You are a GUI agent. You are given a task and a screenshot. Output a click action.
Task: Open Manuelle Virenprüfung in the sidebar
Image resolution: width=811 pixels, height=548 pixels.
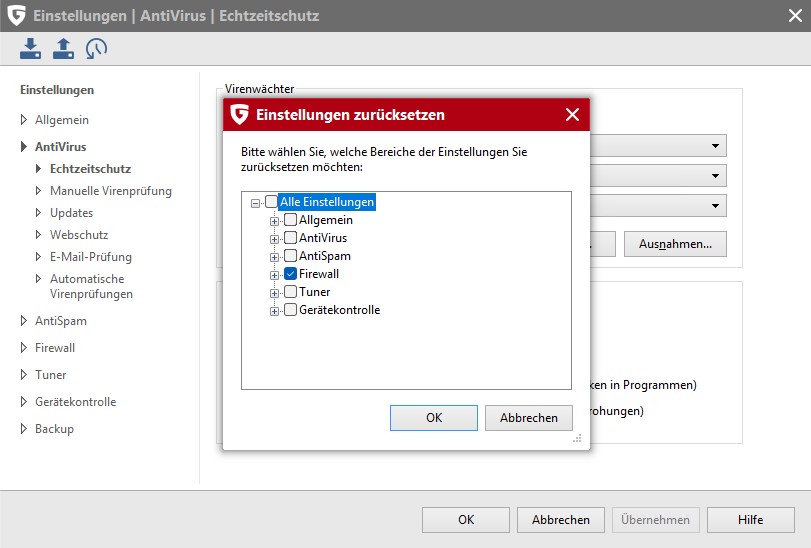111,191
